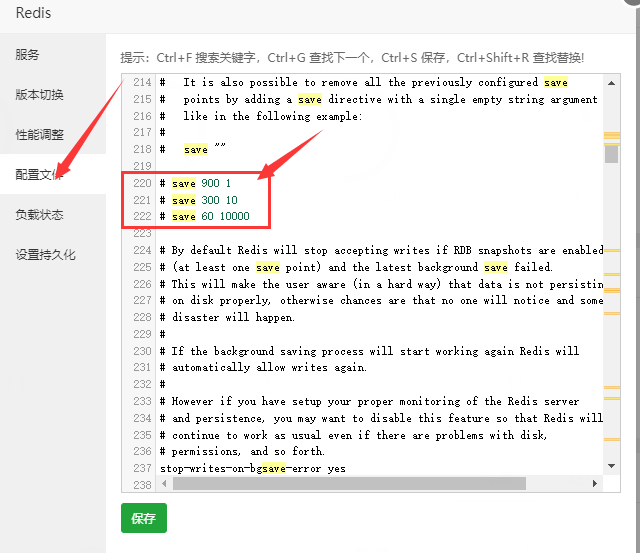Click the "However if you have setup" line
The height and width of the screenshot is (553, 640).
[369, 401]
